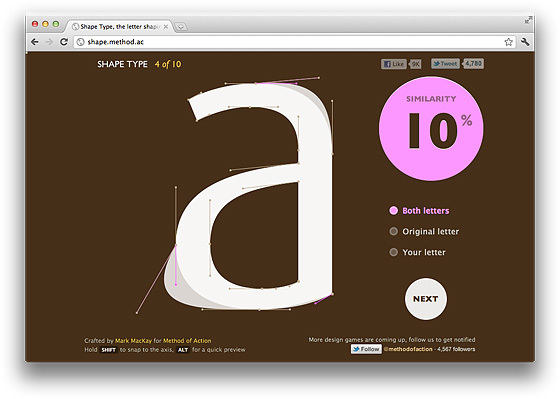Click the macOS yellow minimize window button
Screen dimensions: 560x399
click(x=45, y=24)
